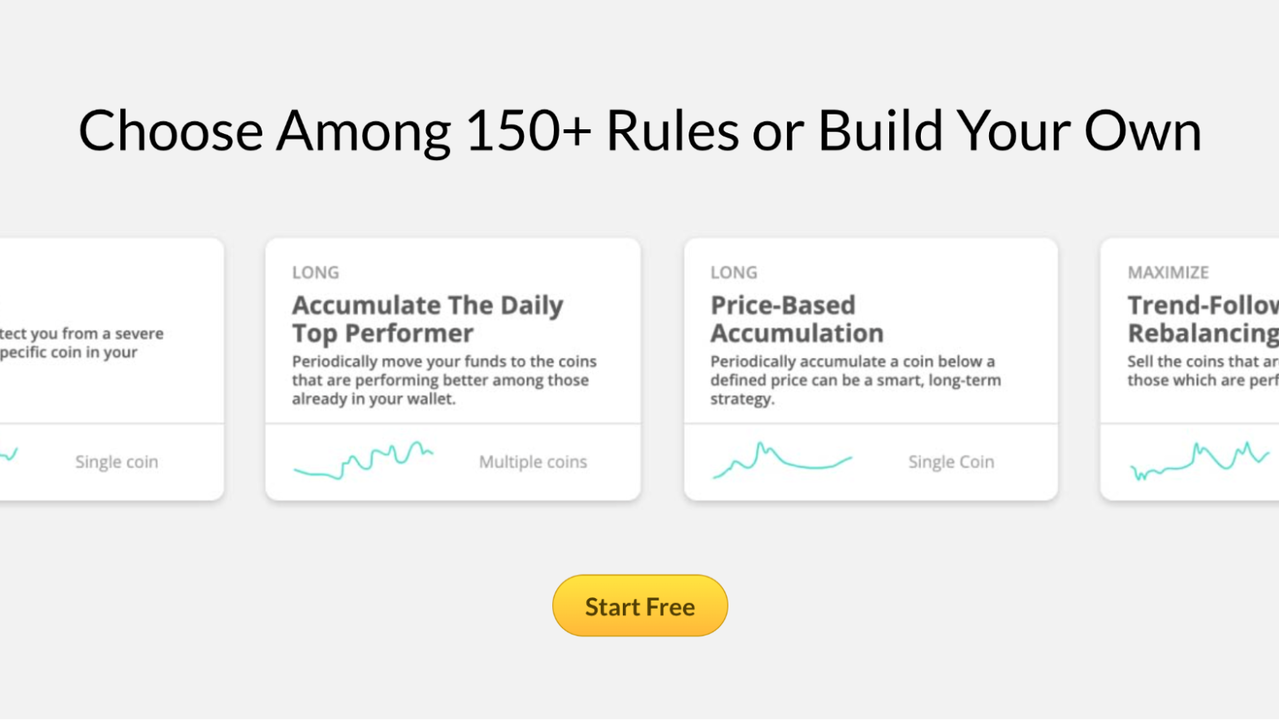Click the sparkline chart in the Price-Based Accumulation card

[782, 460]
